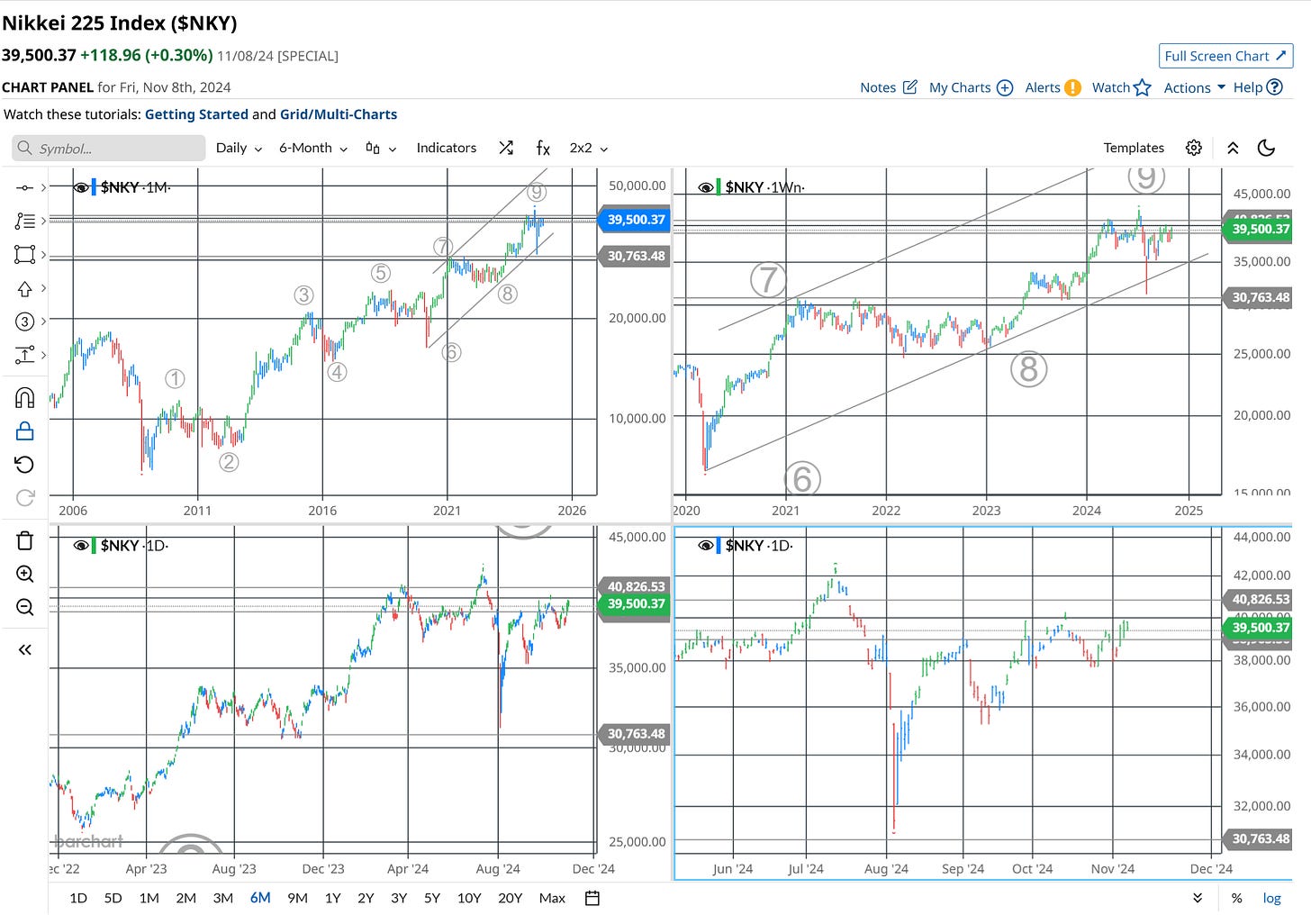Image resolution: width=1311 pixels, height=924 pixels.
Task: Expand the Actions dropdown menu
Action: 1194,87
